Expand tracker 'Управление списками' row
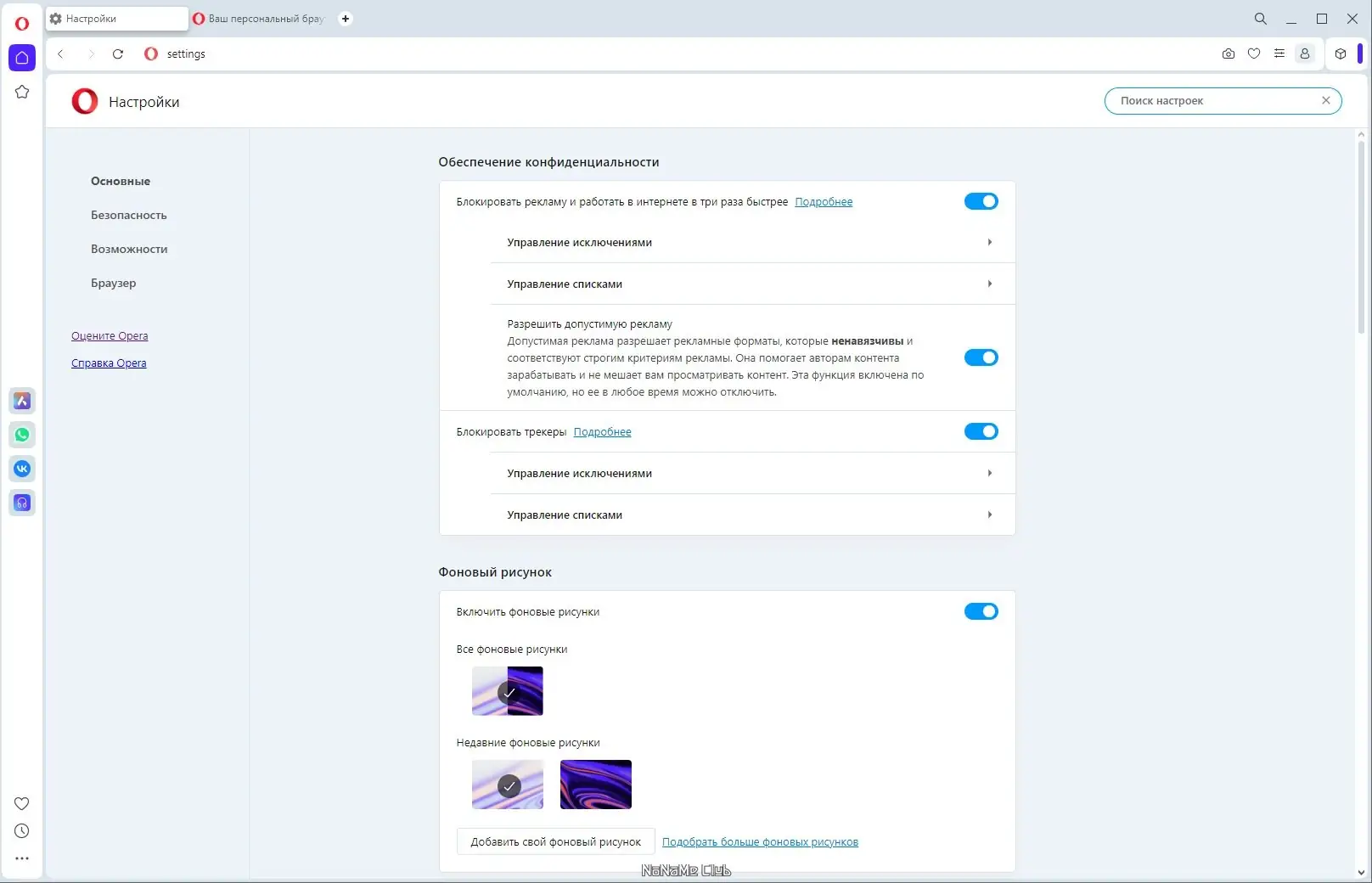The width and height of the screenshot is (1372, 883). click(x=752, y=515)
